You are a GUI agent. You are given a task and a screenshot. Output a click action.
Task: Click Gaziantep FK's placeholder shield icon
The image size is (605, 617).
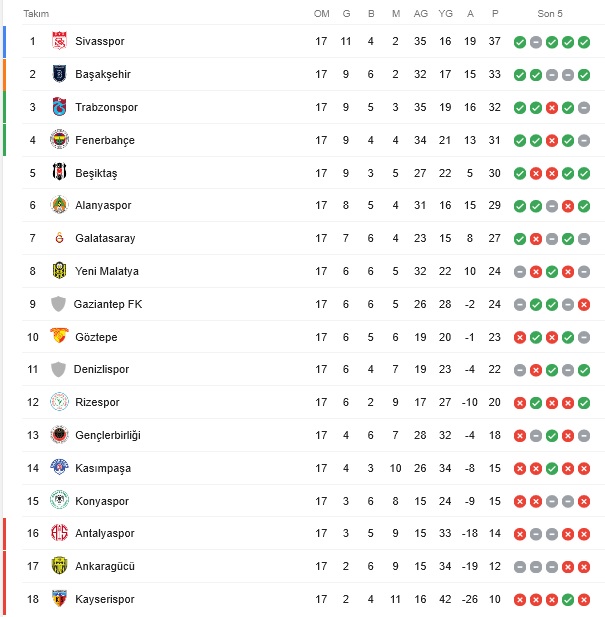(59, 304)
